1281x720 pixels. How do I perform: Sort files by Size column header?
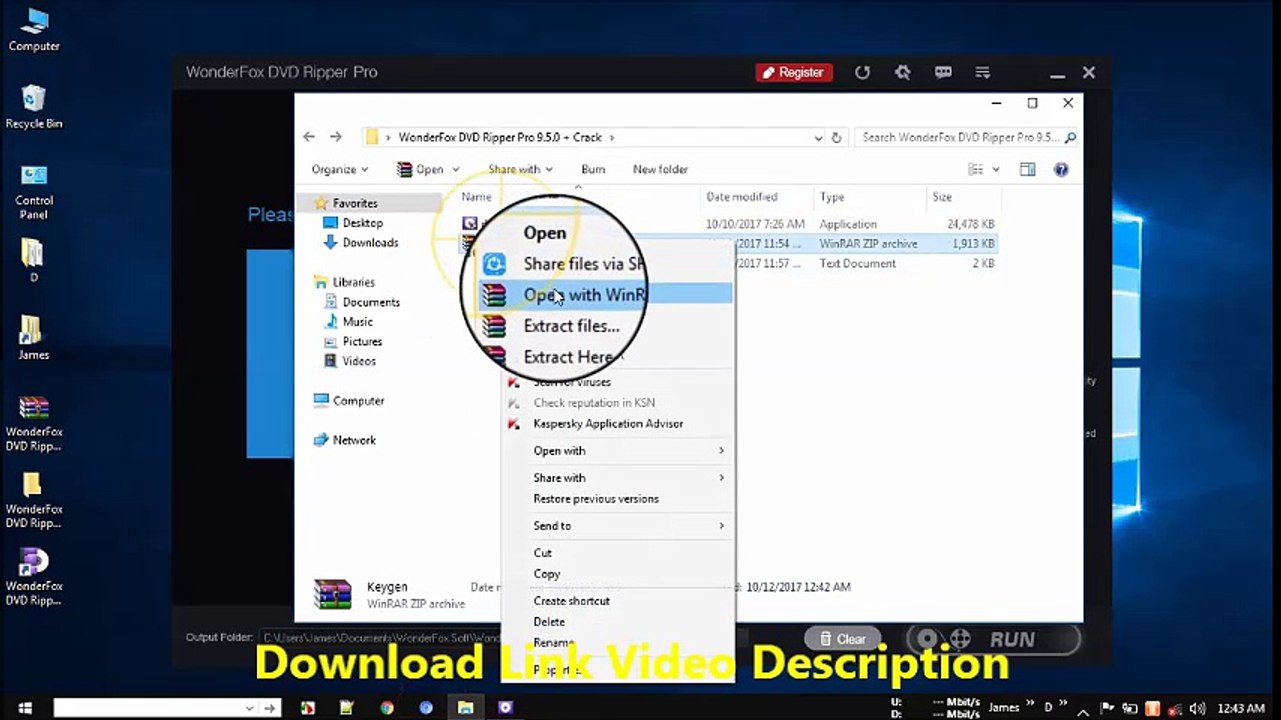tap(942, 197)
